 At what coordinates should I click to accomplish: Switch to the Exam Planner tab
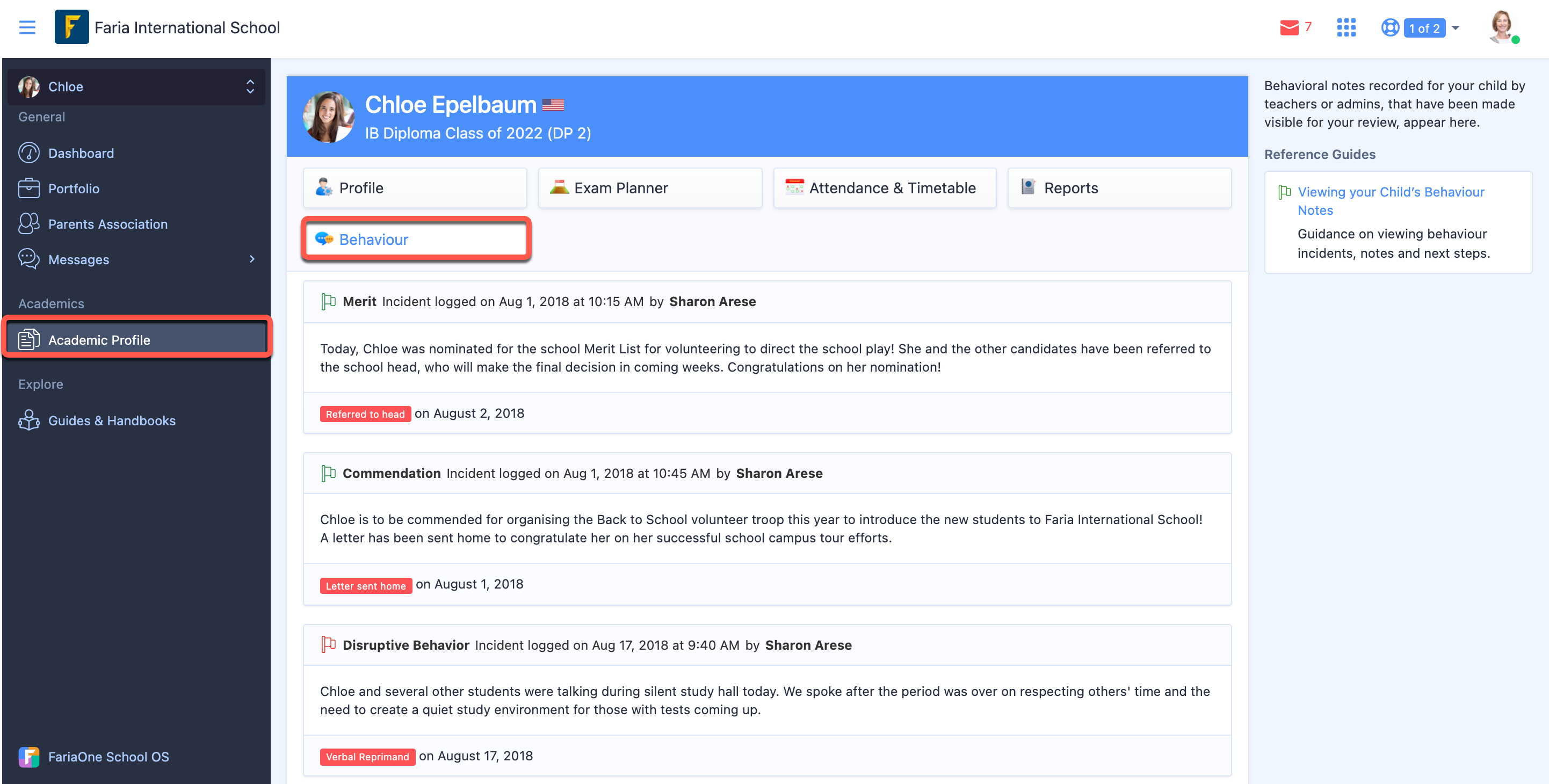(649, 188)
